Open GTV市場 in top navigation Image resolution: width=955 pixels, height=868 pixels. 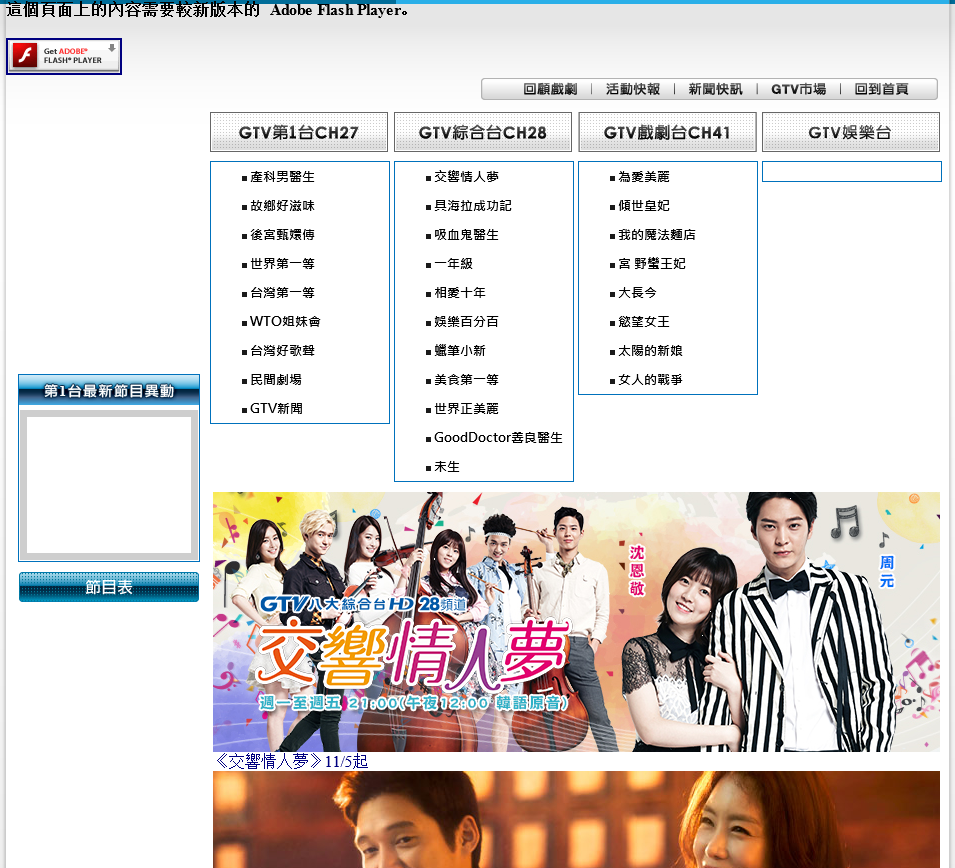point(798,90)
